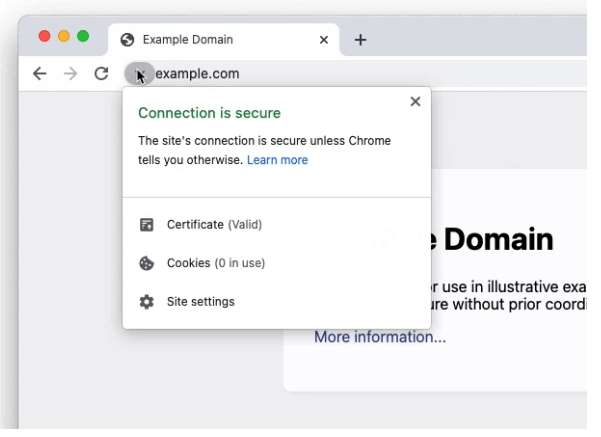Close the Example Domain tab
The width and height of the screenshot is (601, 437).
(324, 40)
